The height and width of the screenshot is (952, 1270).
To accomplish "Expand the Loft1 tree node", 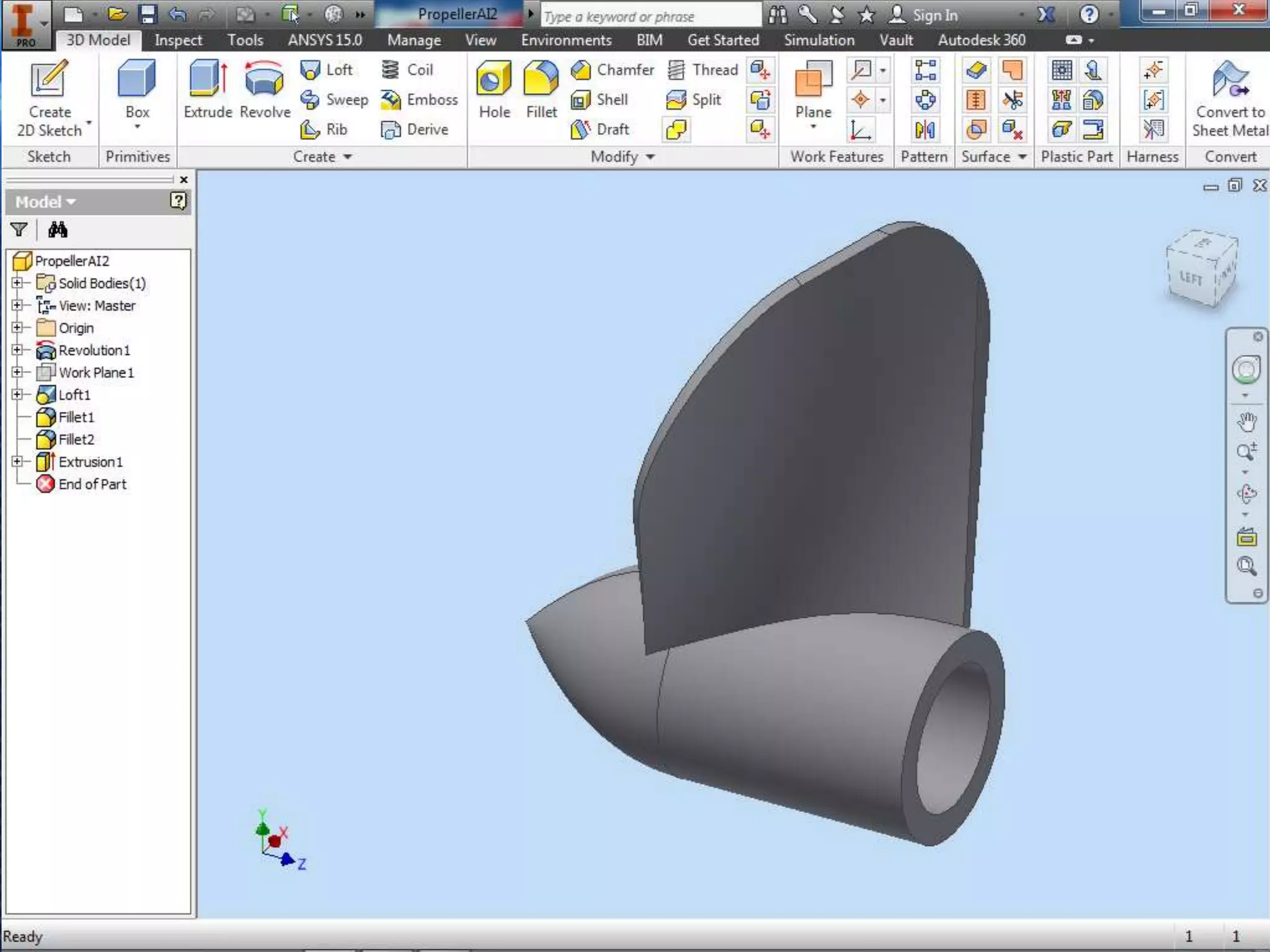I will tap(17, 395).
